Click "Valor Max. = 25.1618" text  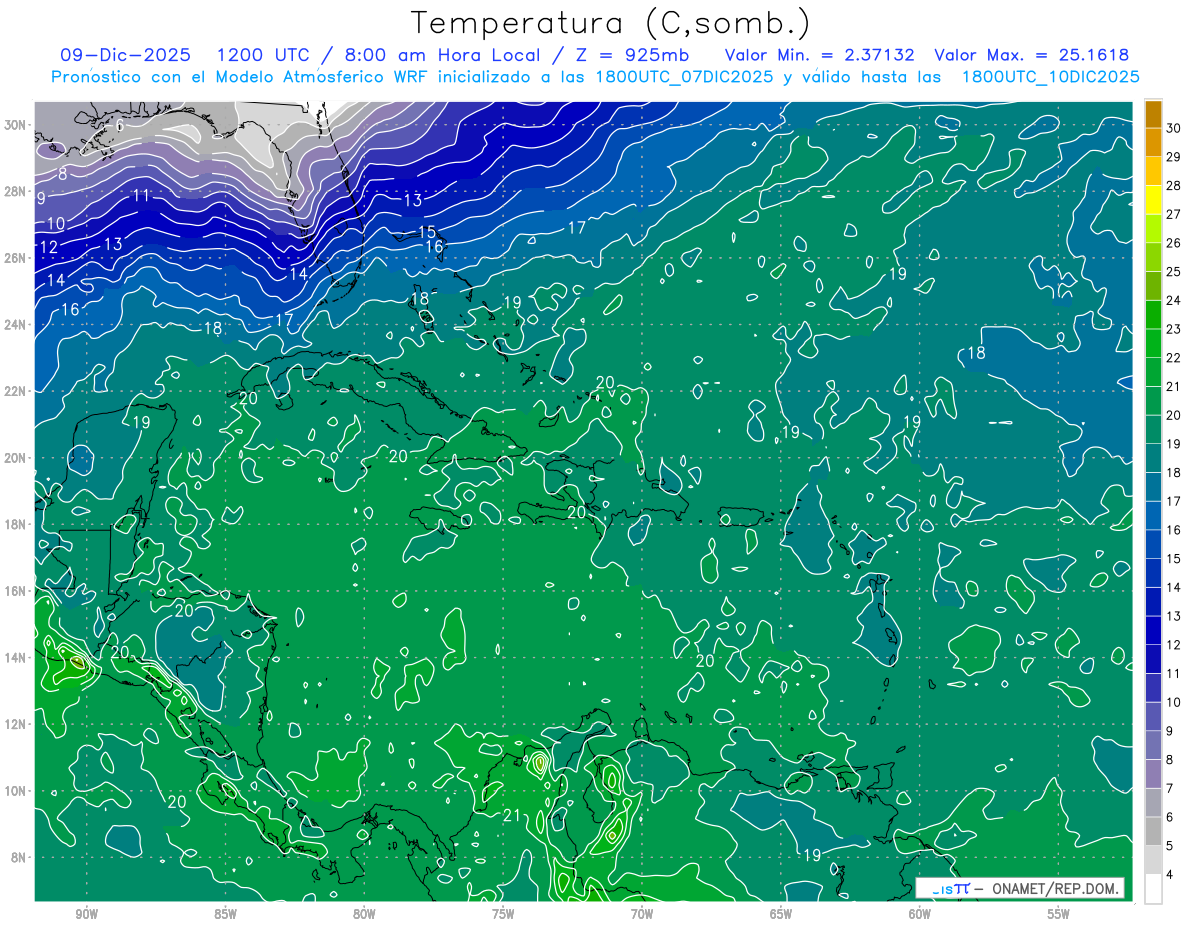[1031, 55]
